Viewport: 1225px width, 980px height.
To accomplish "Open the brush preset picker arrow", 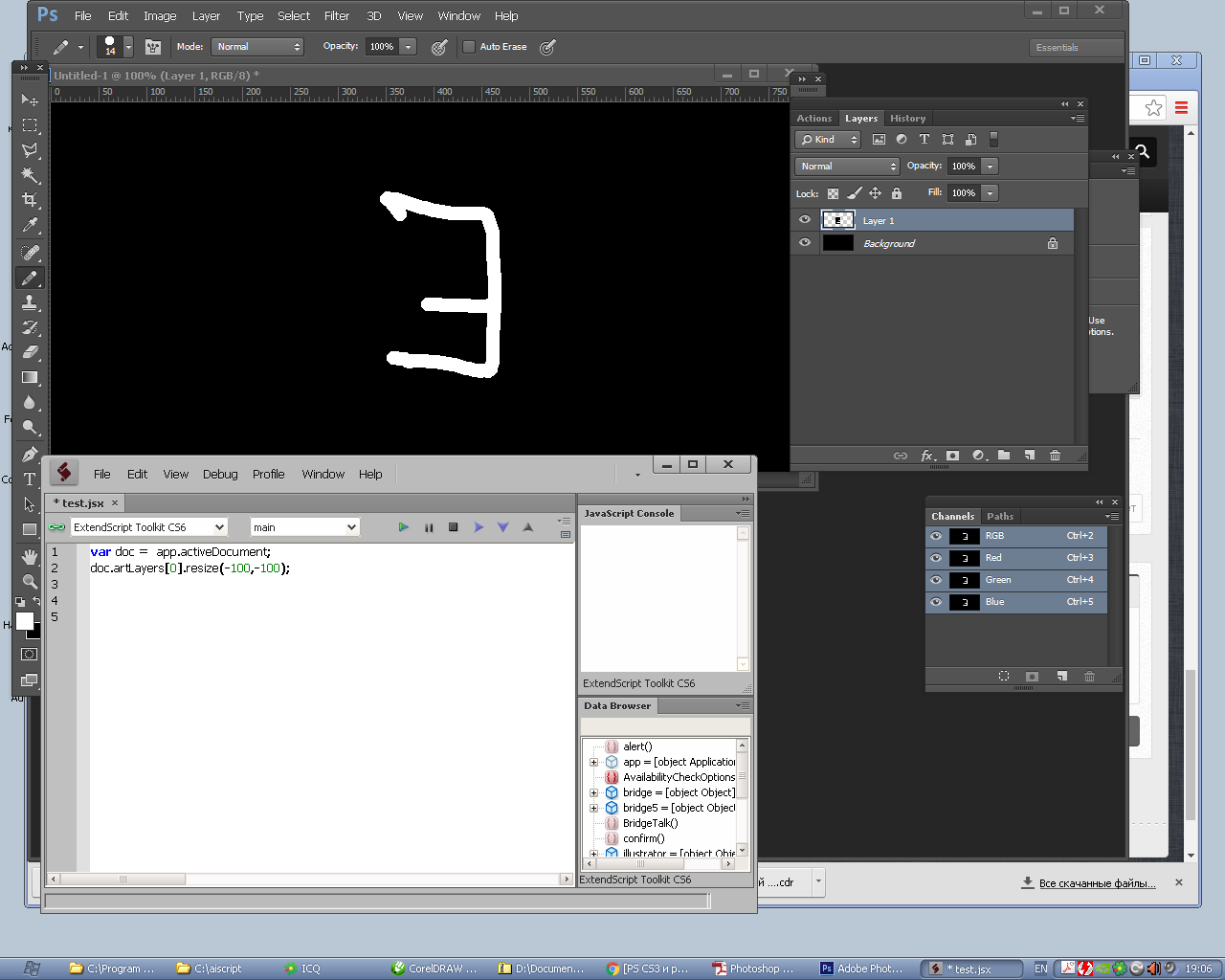I will (x=128, y=47).
